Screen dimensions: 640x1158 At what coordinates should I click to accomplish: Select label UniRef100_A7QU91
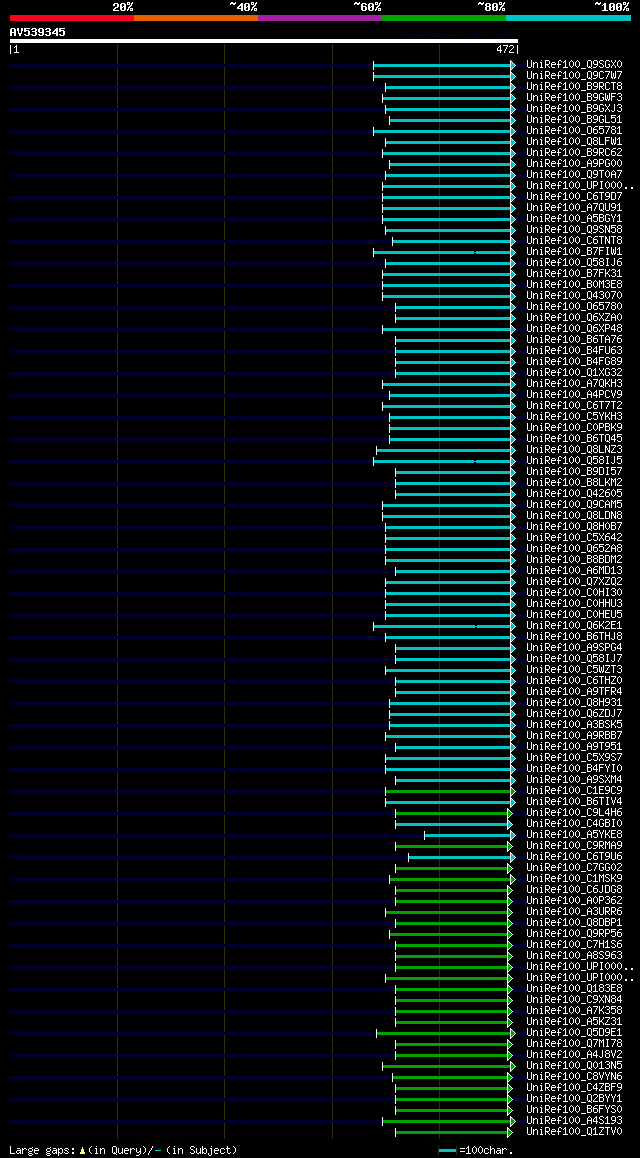574,208
